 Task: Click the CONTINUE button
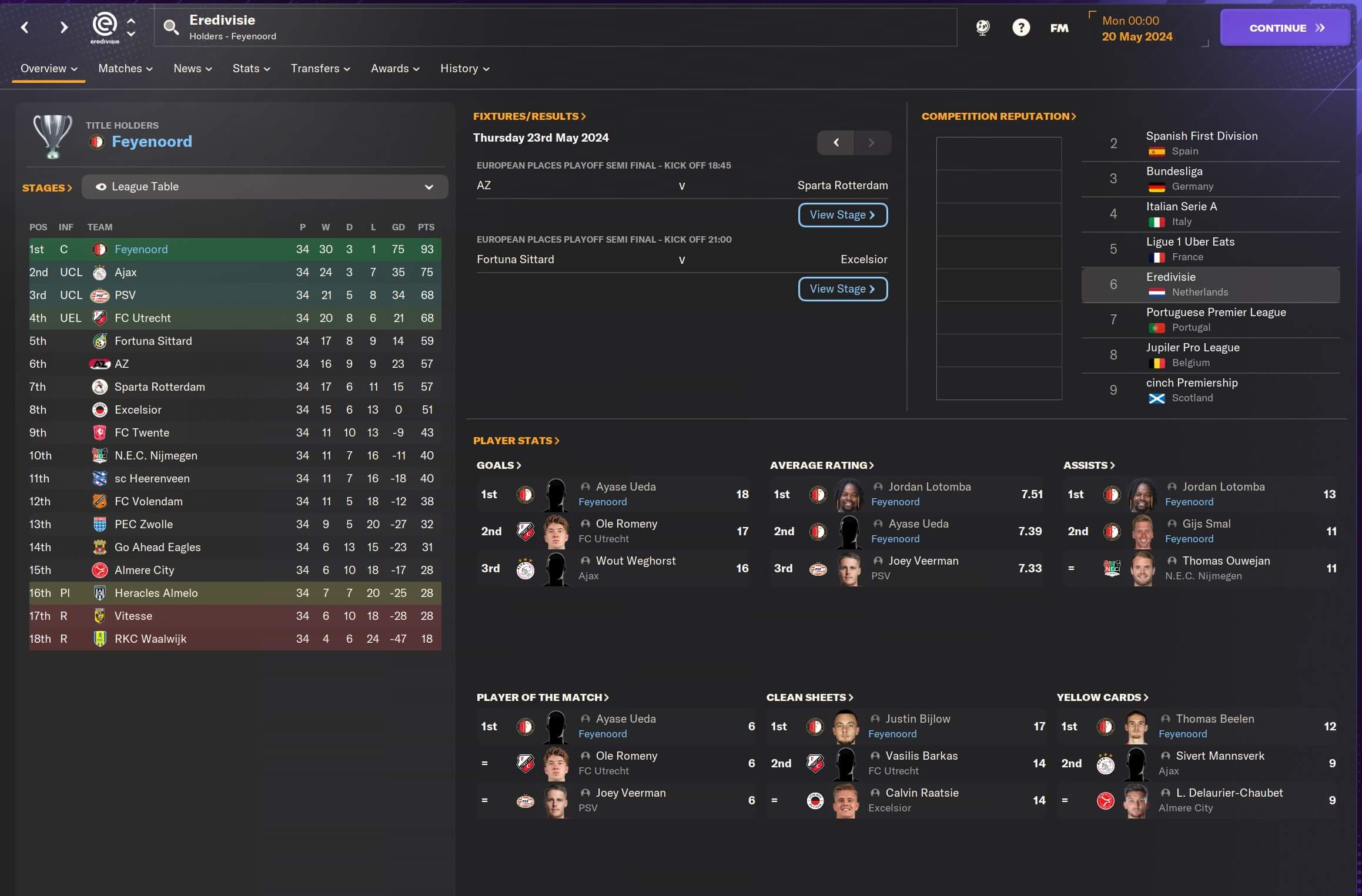click(1285, 28)
